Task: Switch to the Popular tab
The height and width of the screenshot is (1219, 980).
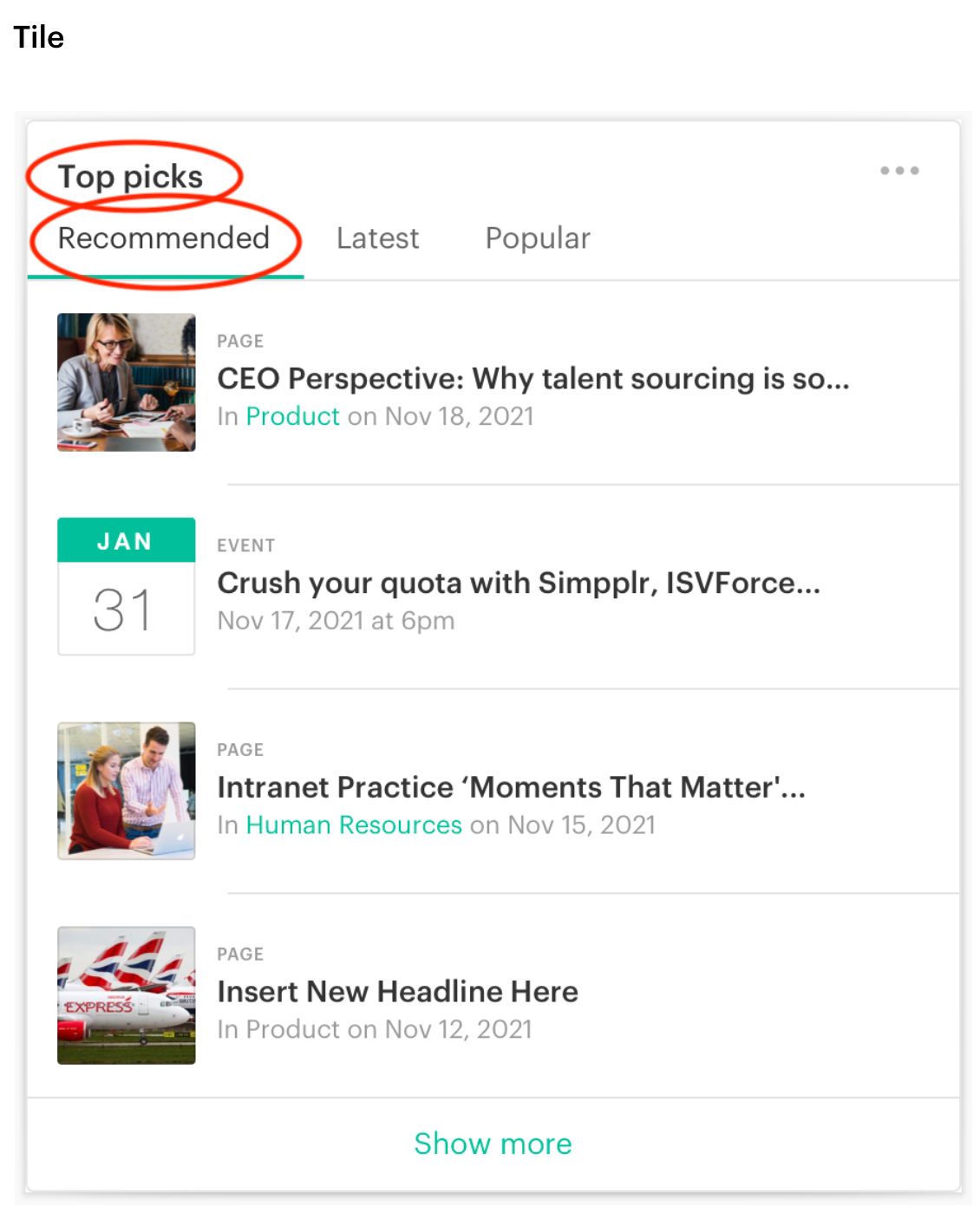Action: pyautogui.click(x=538, y=238)
